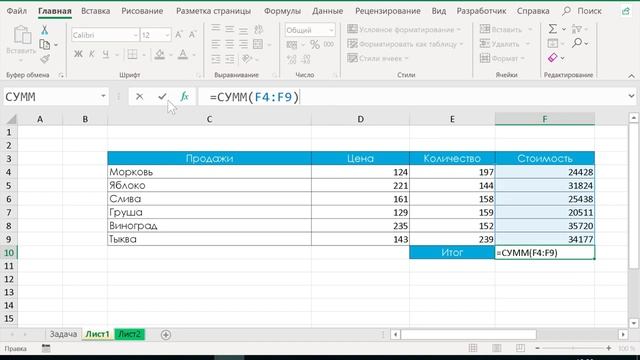Switch to the Рисование tab

(x=142, y=11)
